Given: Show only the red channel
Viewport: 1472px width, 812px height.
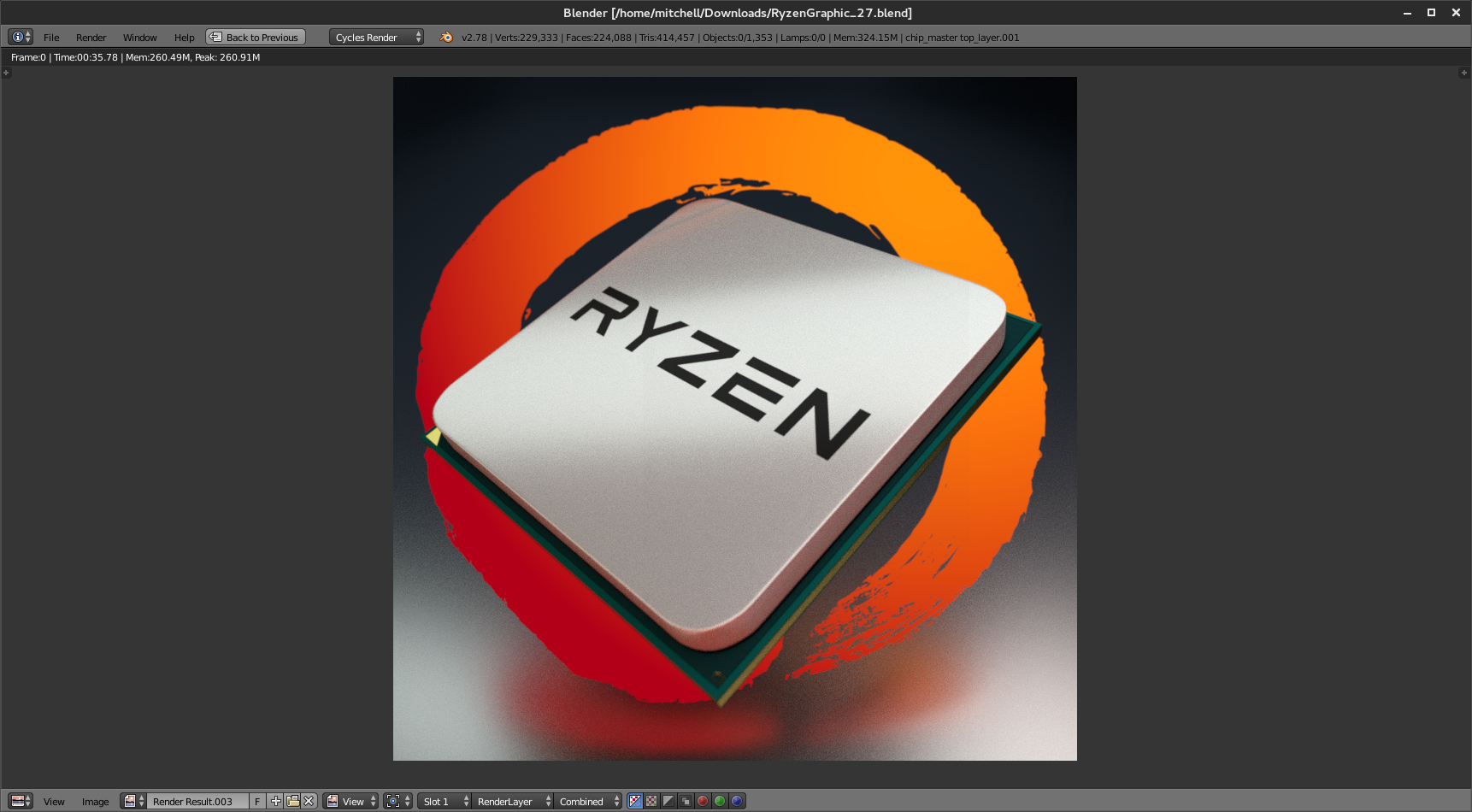Looking at the screenshot, I should point(703,801).
